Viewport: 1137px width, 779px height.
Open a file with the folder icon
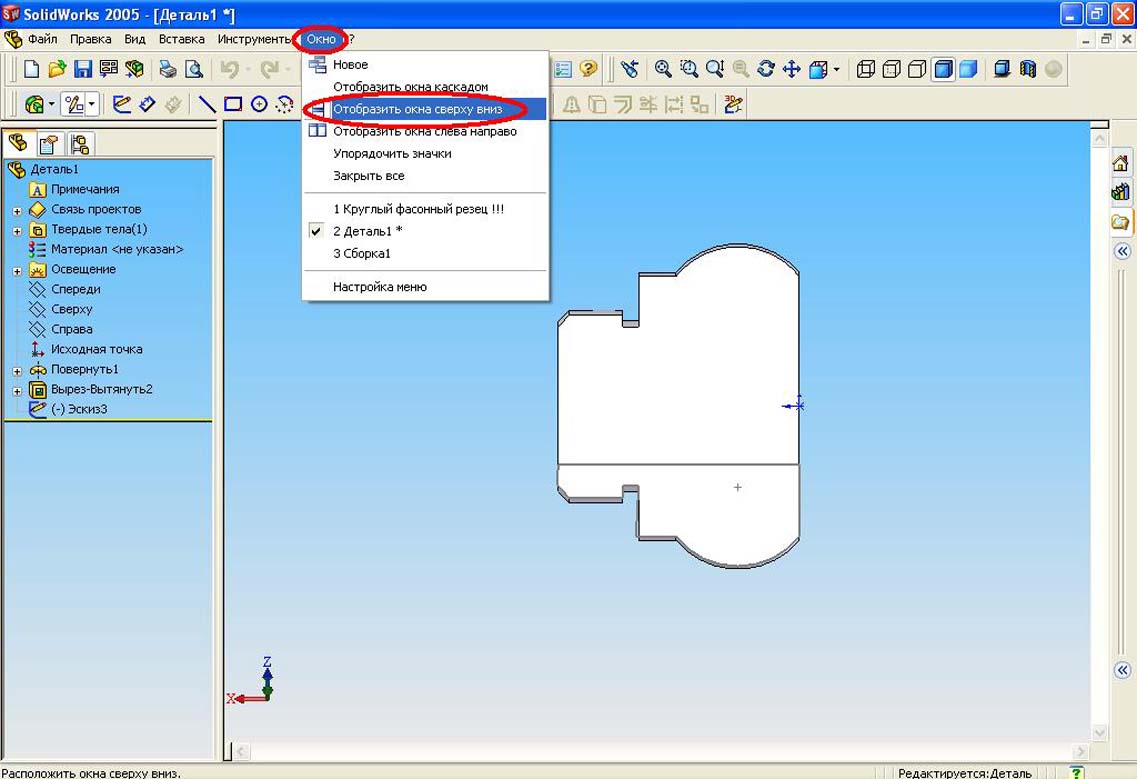tap(57, 69)
